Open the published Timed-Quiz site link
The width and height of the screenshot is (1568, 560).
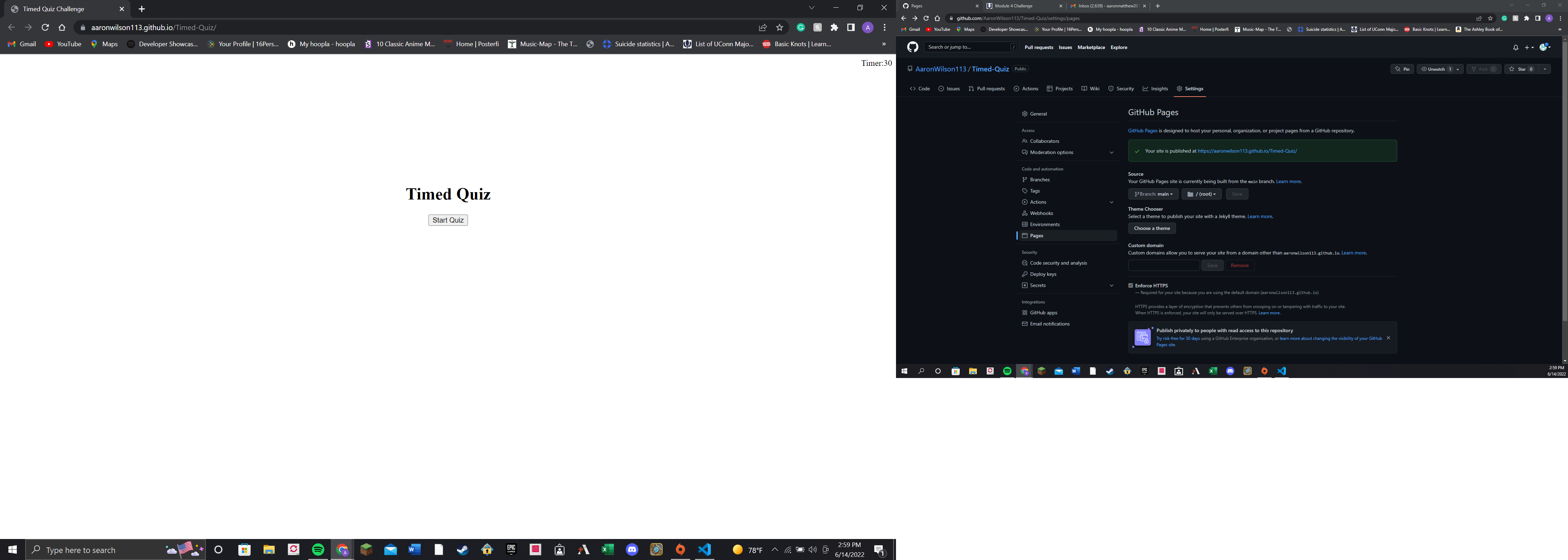(1247, 151)
